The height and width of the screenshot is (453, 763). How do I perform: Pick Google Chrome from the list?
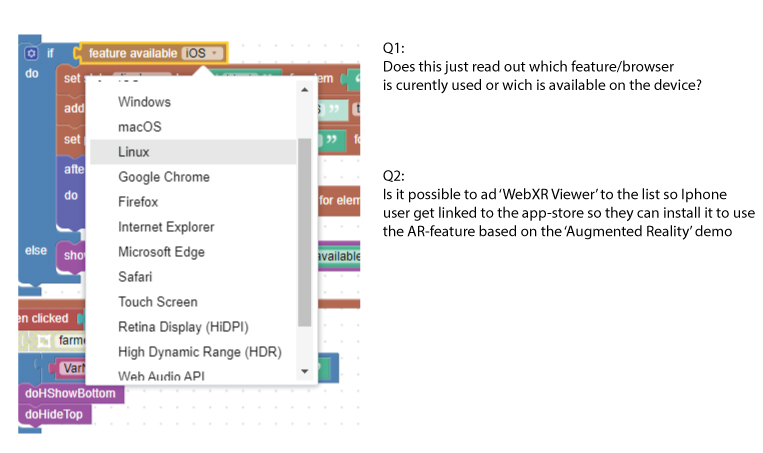[193, 177]
